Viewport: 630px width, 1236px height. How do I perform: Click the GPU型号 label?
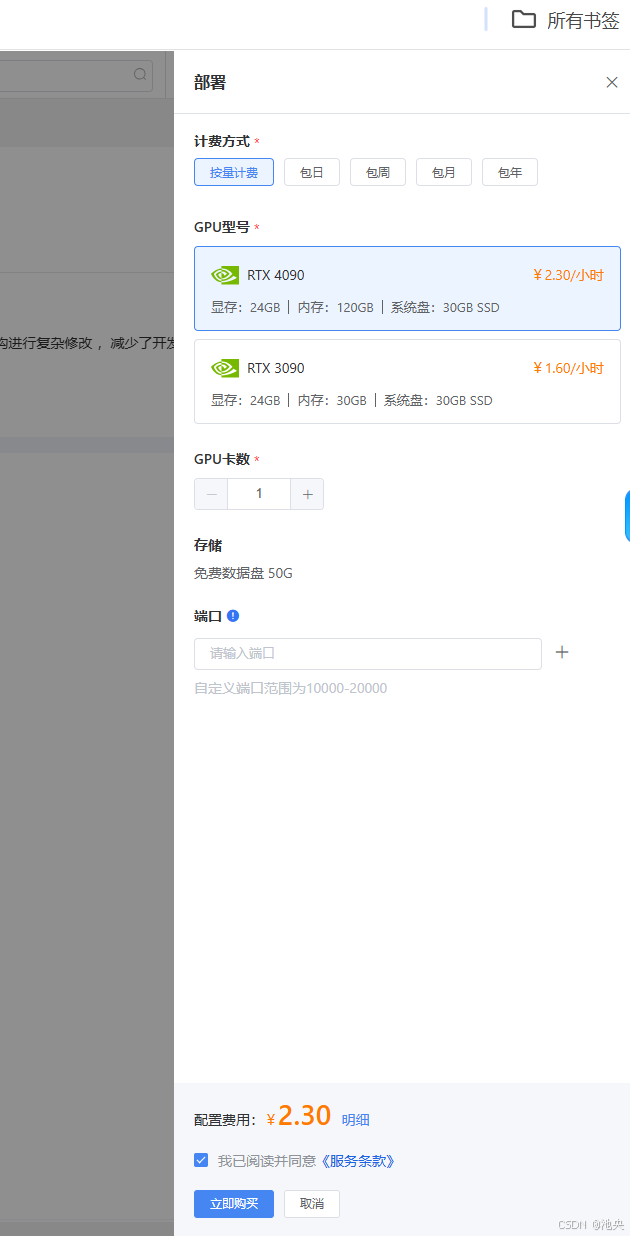[222, 227]
